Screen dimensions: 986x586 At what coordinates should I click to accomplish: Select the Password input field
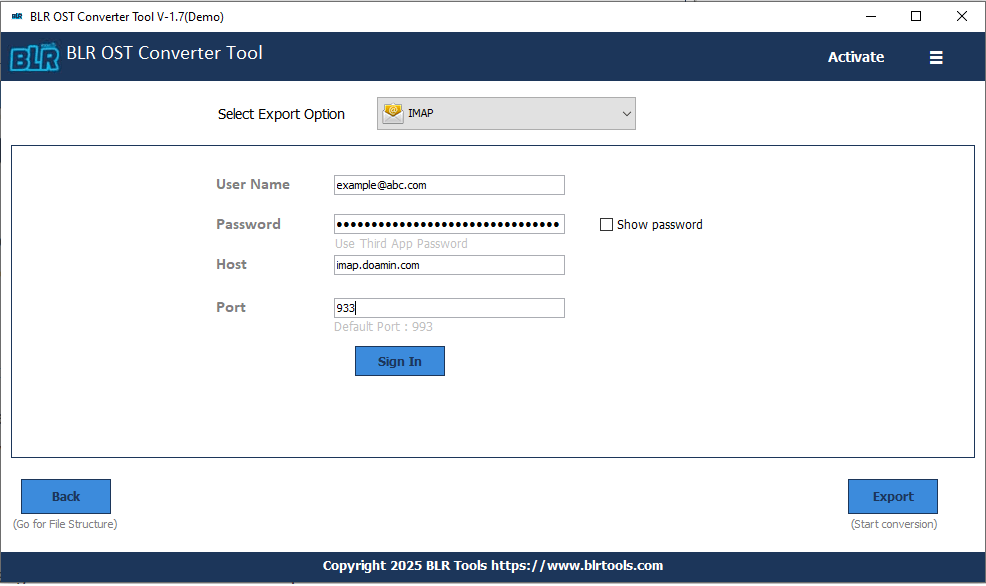click(x=448, y=223)
